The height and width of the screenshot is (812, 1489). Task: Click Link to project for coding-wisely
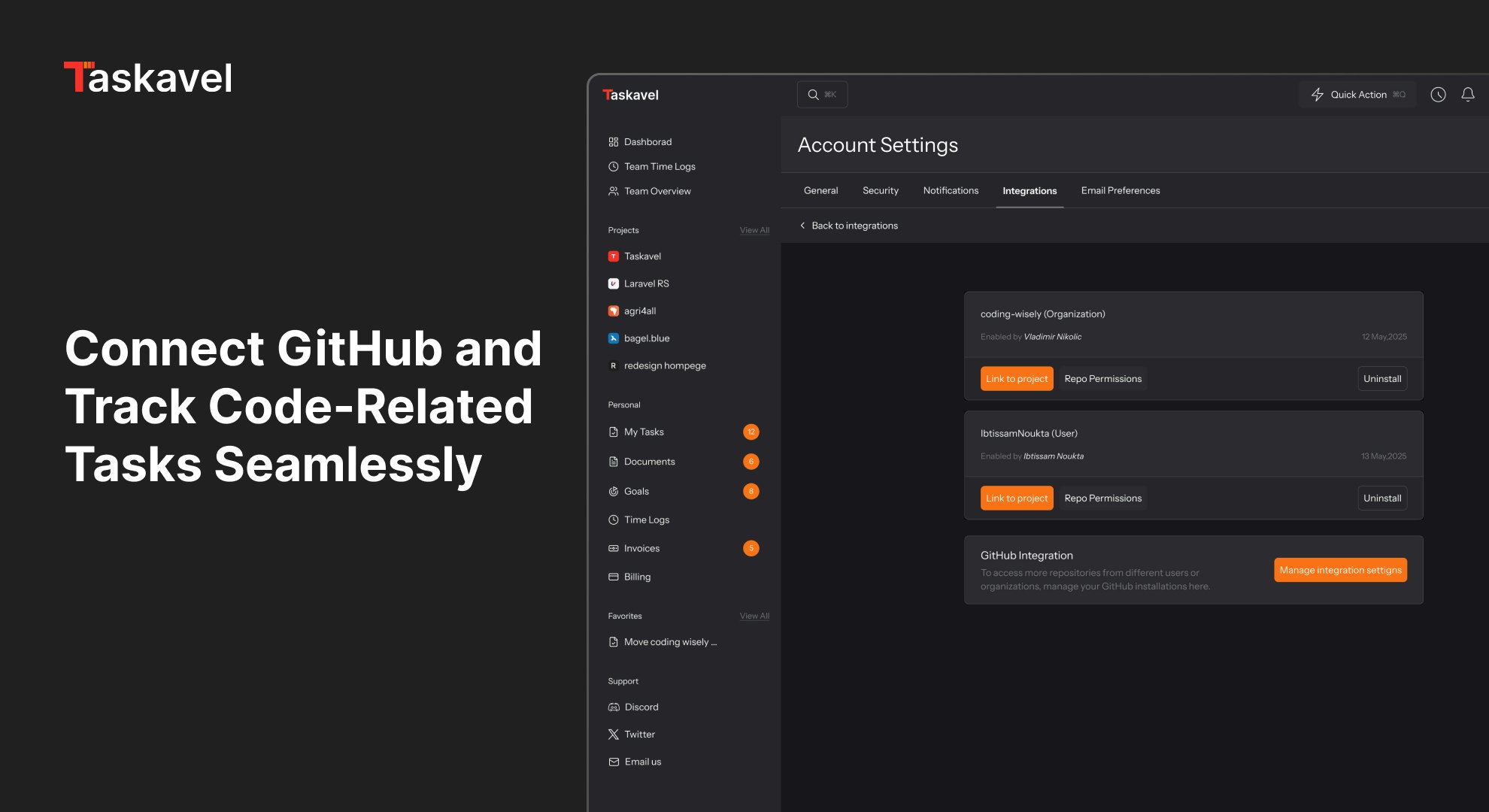tap(1016, 379)
